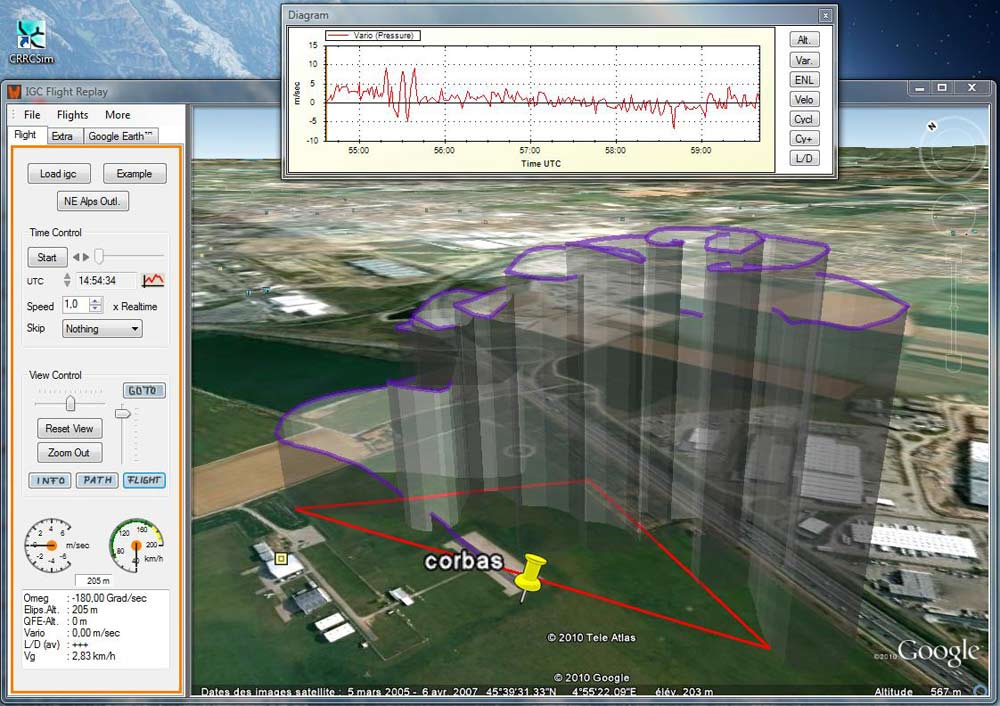Screen dimensions: 1000x706
Task: Click the IGC Flight Replay title bar icon
Action: [14, 92]
